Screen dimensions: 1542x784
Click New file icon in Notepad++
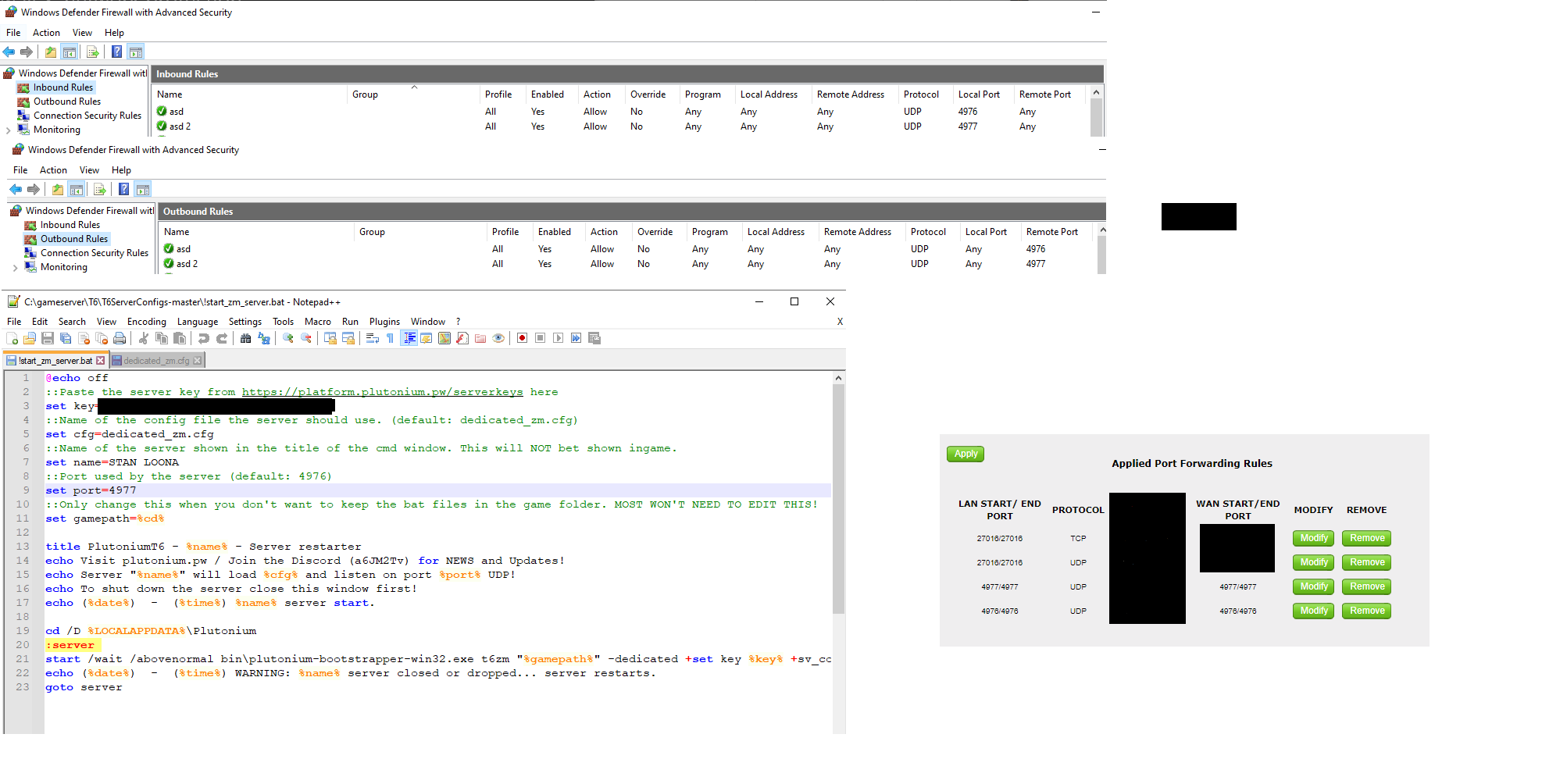[12, 338]
